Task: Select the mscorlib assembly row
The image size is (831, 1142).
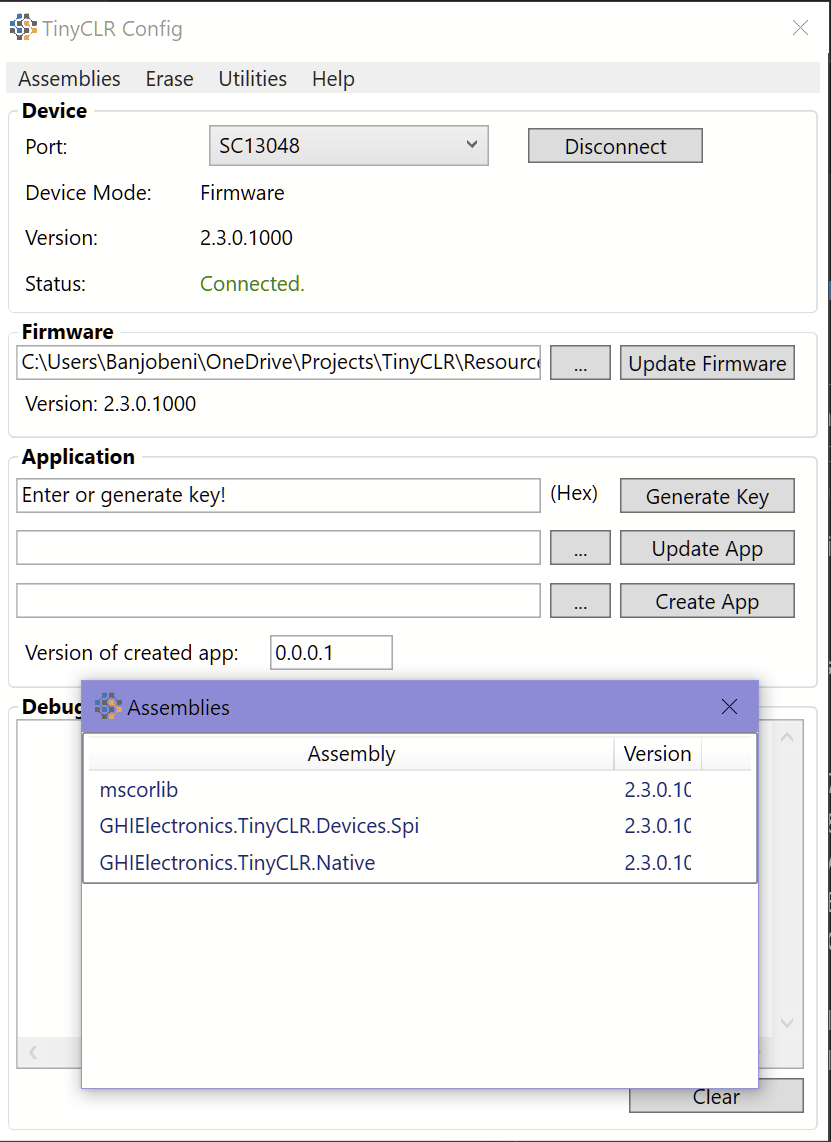Action: tap(420, 789)
